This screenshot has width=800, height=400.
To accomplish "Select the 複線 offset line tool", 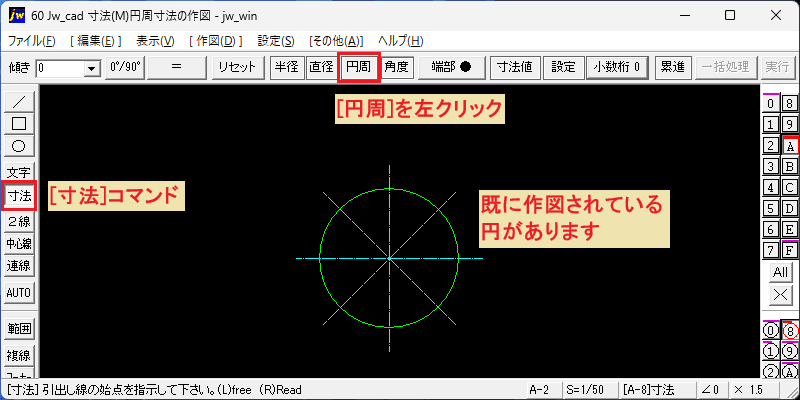I will click(x=19, y=356).
